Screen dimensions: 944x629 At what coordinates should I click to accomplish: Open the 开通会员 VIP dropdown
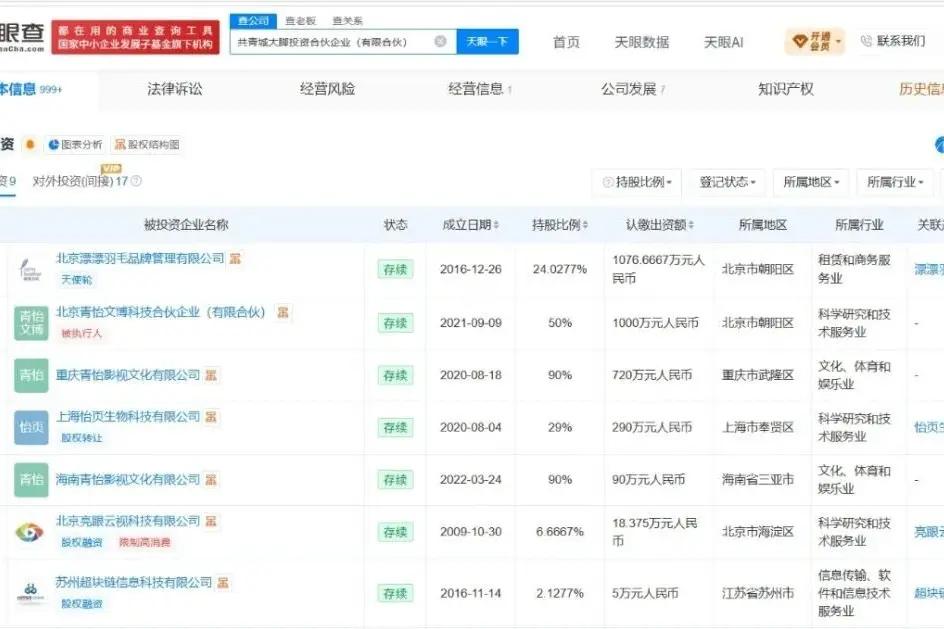[x=815, y=42]
